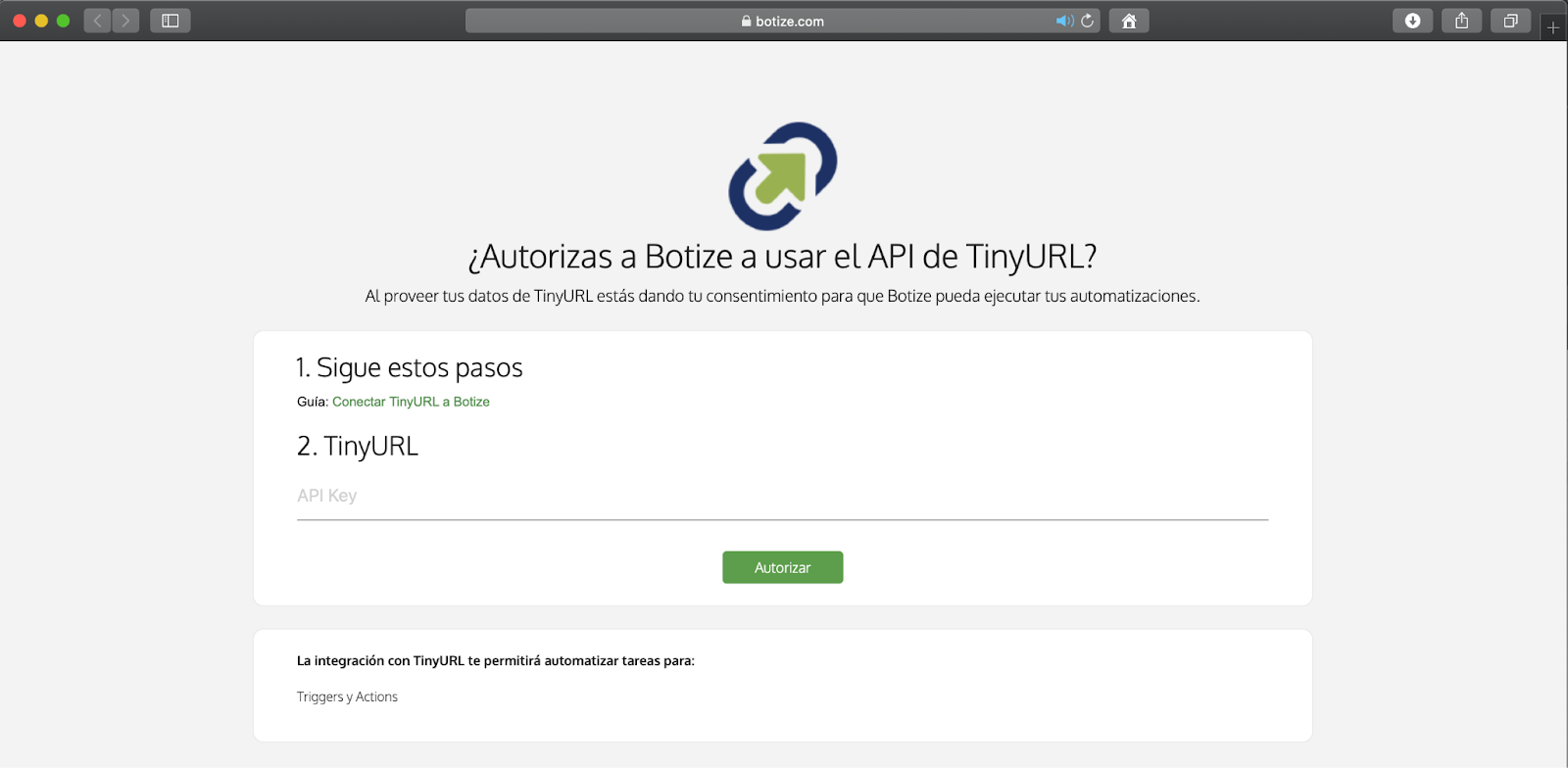Click the '1. Sigue estos pasos' heading
The height and width of the screenshot is (768, 1568).
tap(409, 368)
